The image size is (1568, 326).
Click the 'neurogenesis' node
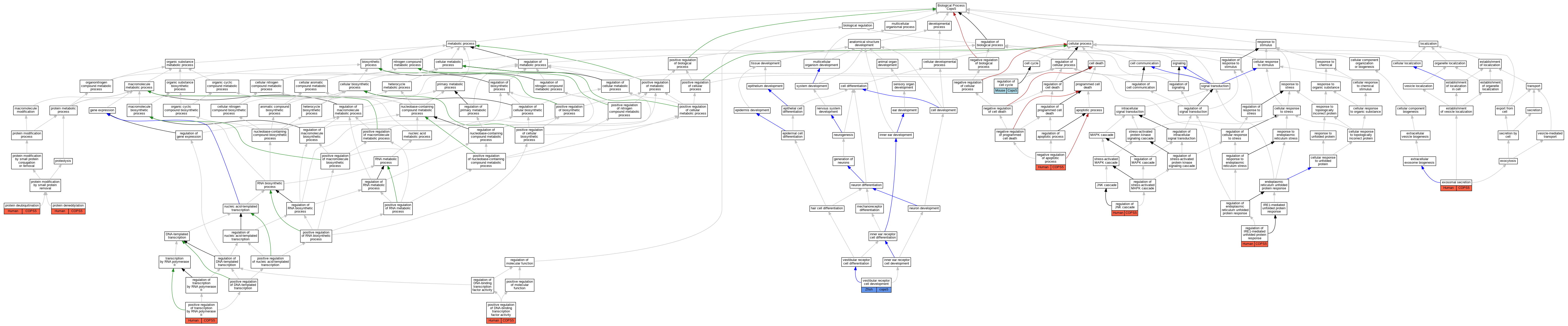click(843, 135)
